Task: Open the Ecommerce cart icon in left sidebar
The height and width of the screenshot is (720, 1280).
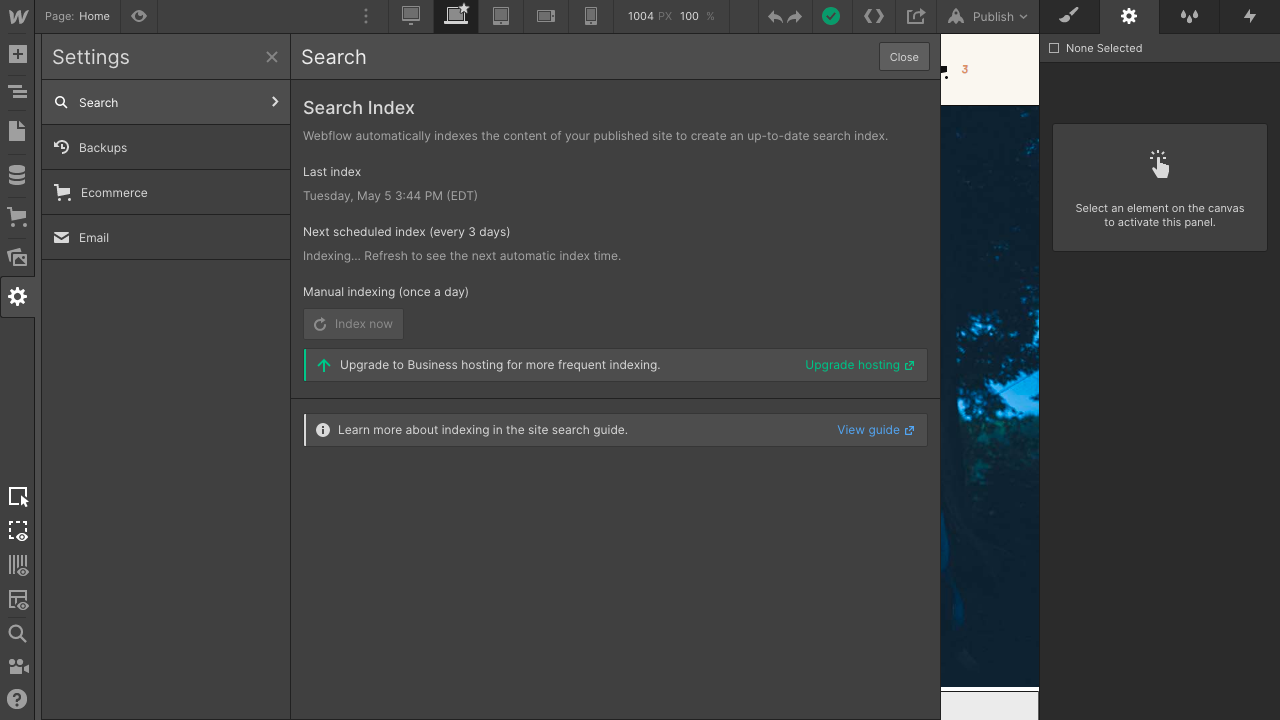Action: (17, 216)
